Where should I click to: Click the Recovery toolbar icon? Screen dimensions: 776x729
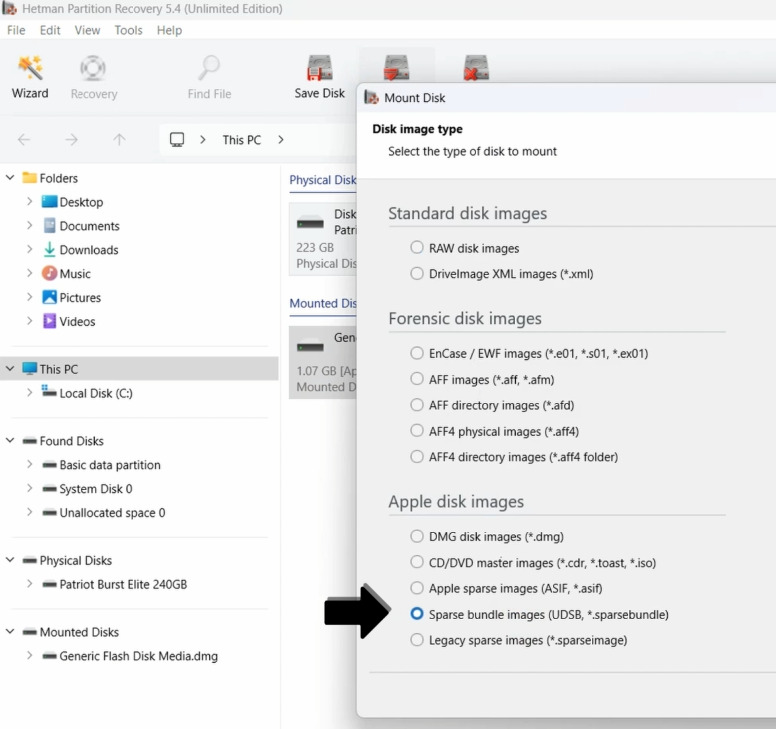tap(93, 68)
